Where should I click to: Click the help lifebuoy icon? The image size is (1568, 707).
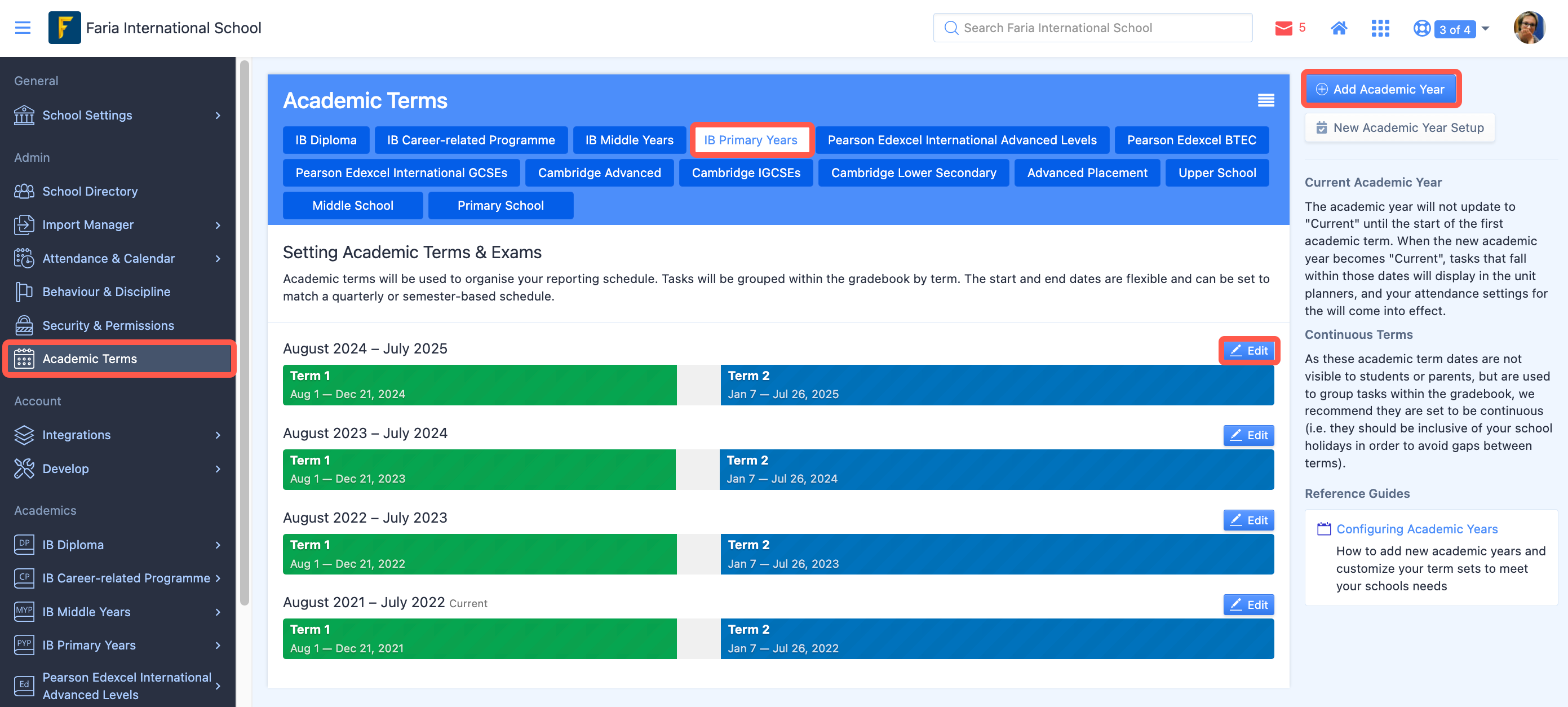click(1421, 28)
